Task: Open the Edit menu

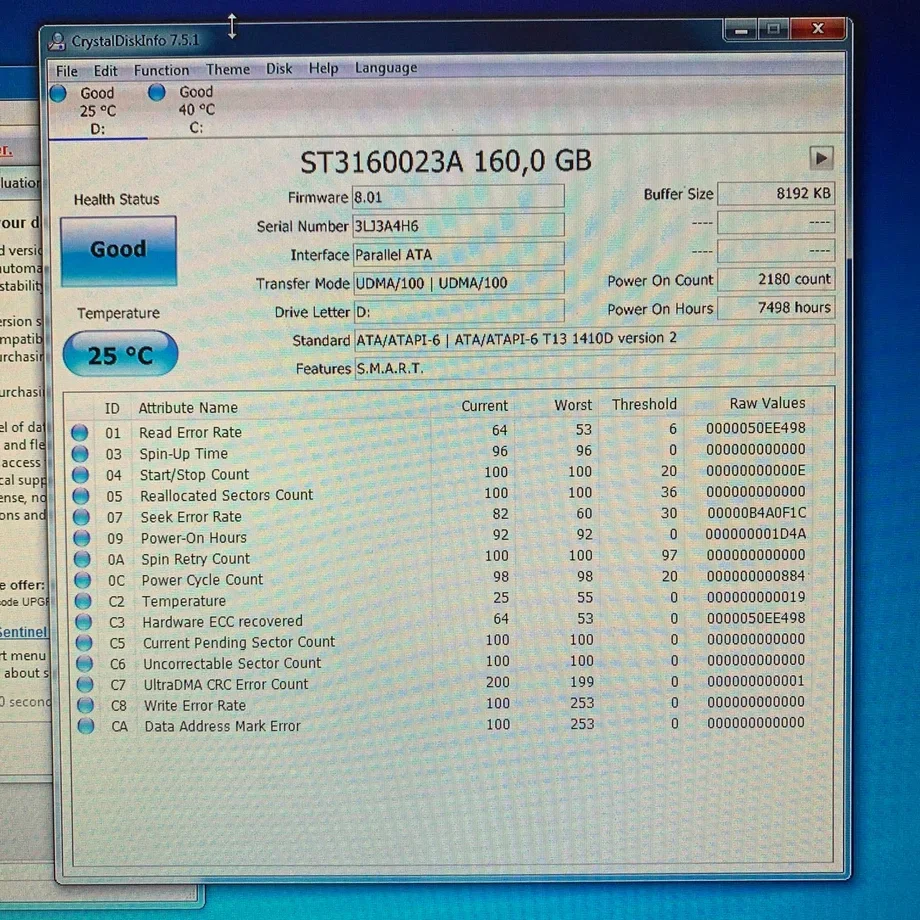Action: 106,71
